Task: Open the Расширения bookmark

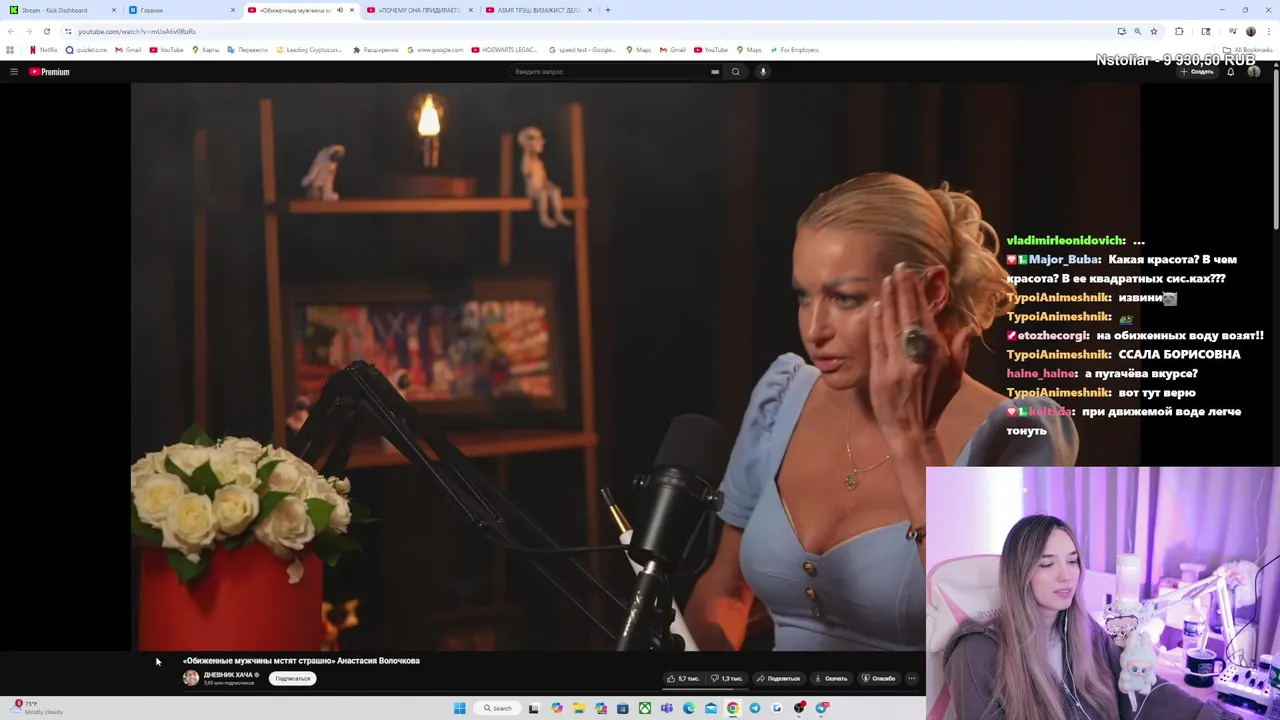Action: point(376,50)
